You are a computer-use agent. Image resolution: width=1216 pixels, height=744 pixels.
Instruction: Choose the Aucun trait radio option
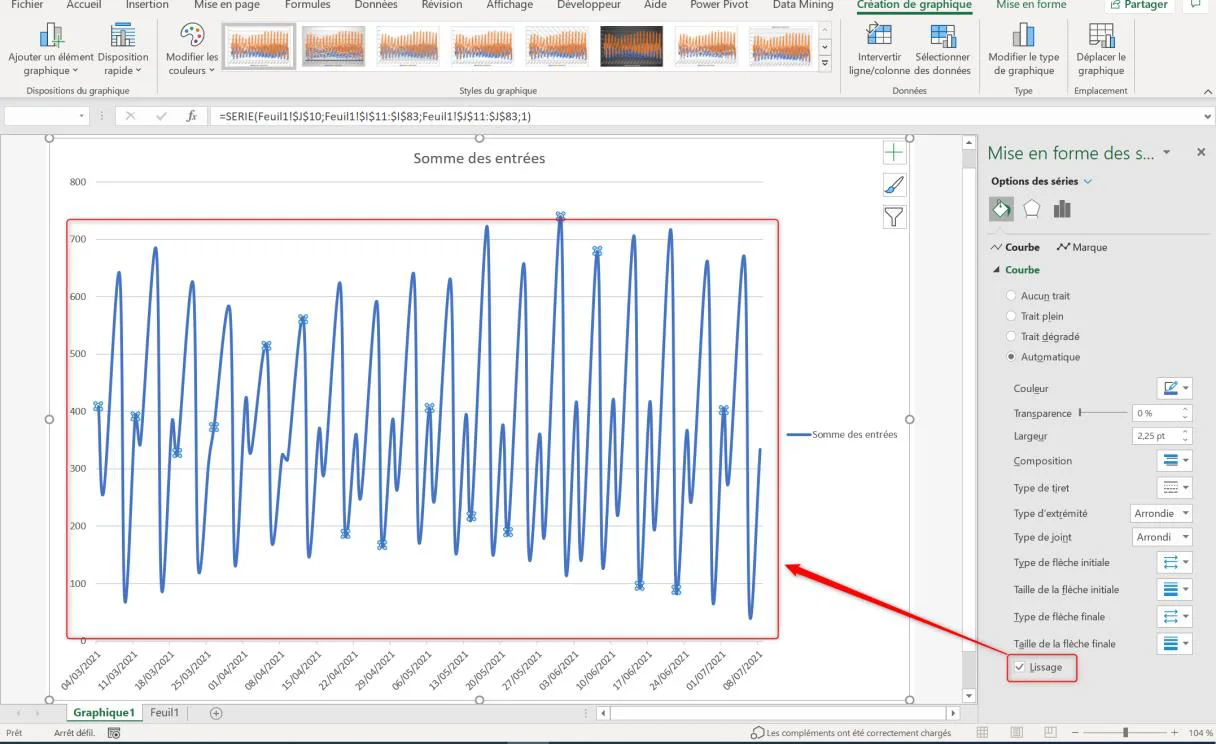click(x=1012, y=296)
